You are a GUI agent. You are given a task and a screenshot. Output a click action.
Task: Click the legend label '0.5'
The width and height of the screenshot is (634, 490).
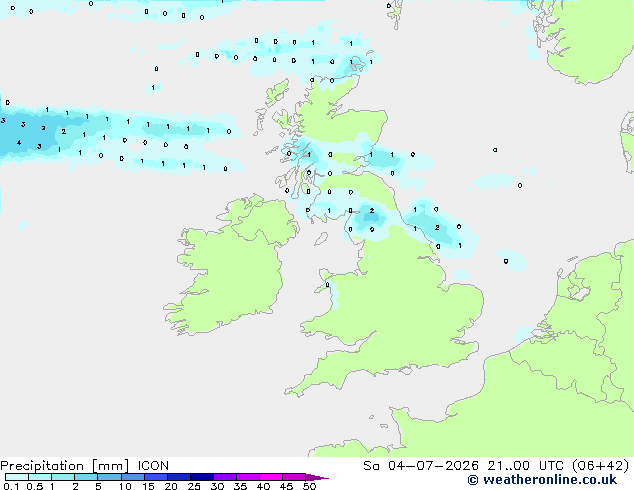[x=35, y=486]
